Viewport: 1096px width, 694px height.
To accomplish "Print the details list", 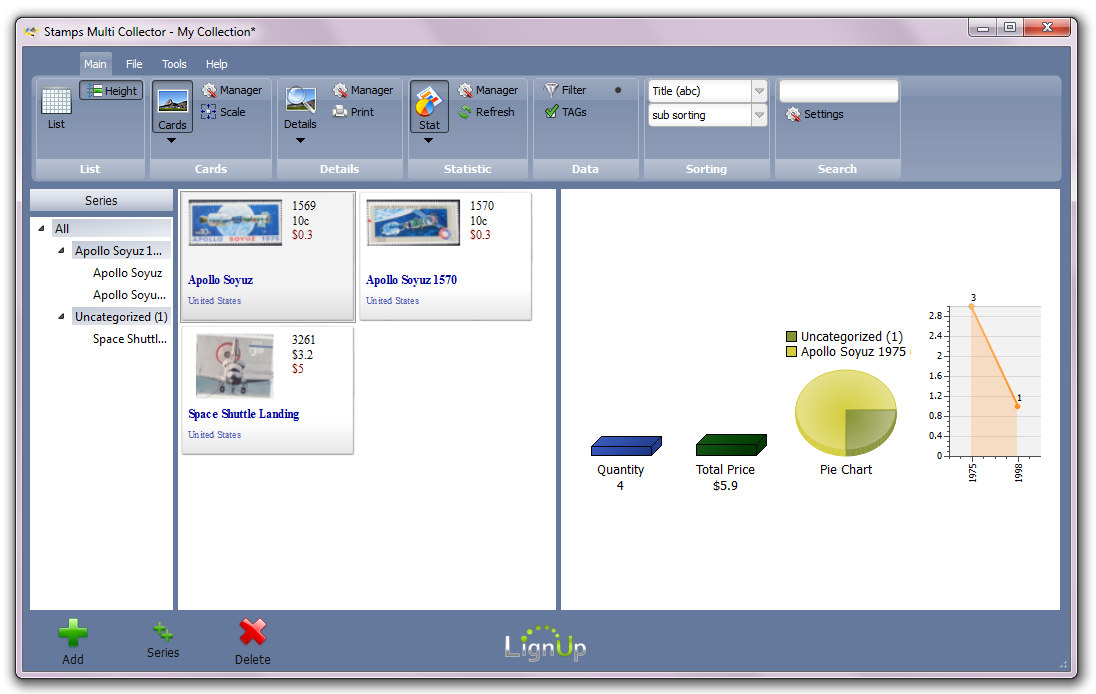I will click(x=354, y=112).
